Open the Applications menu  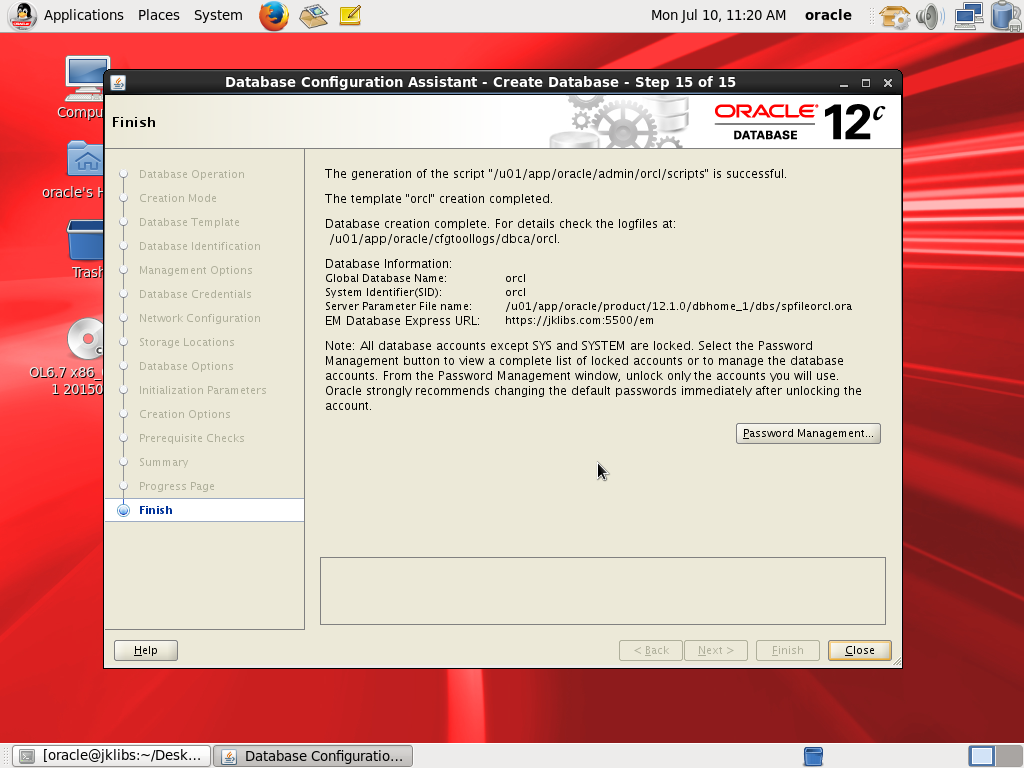(84, 15)
